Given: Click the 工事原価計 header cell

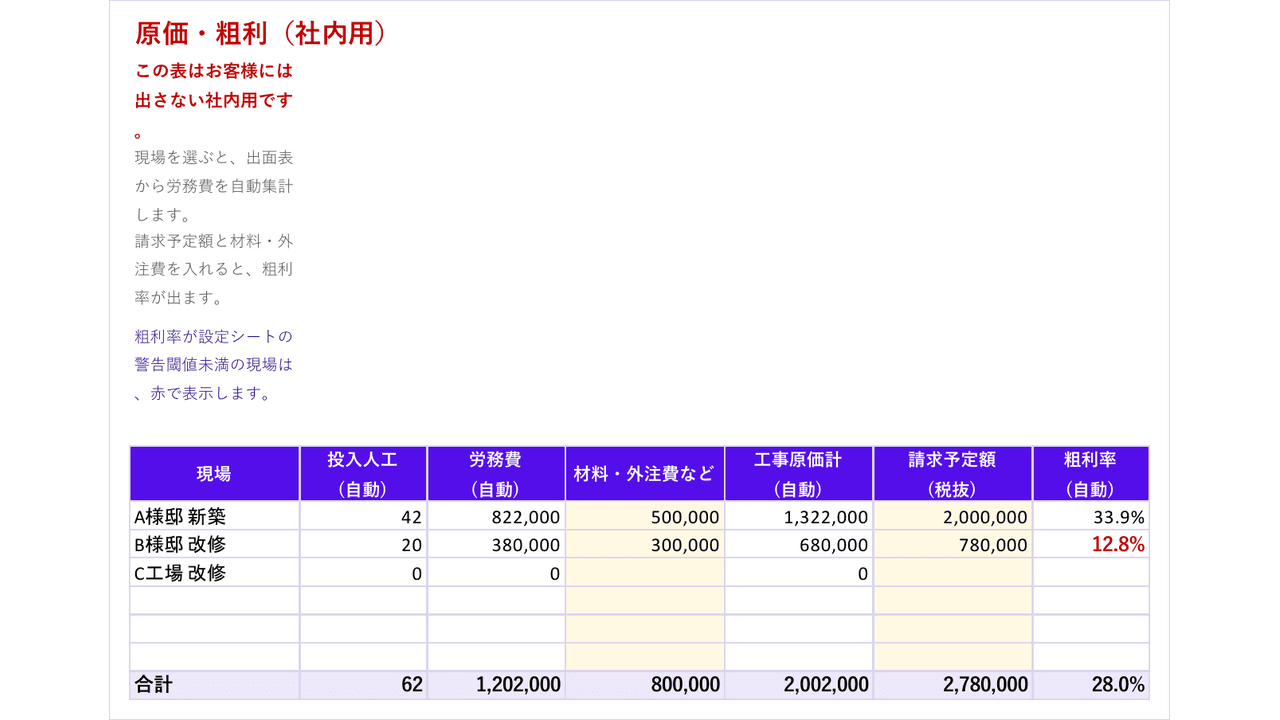Looking at the screenshot, I should (799, 474).
